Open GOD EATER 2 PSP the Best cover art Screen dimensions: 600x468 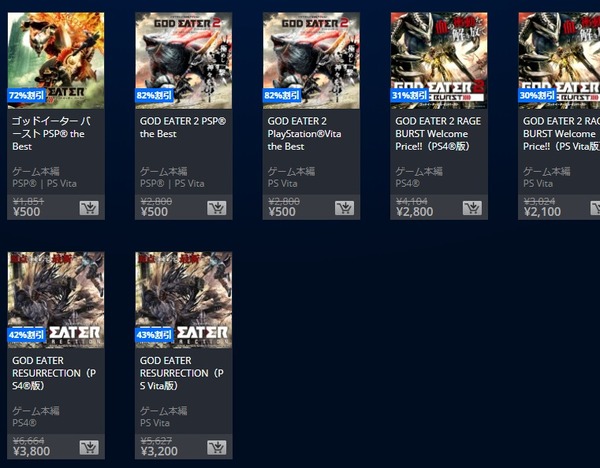184,60
